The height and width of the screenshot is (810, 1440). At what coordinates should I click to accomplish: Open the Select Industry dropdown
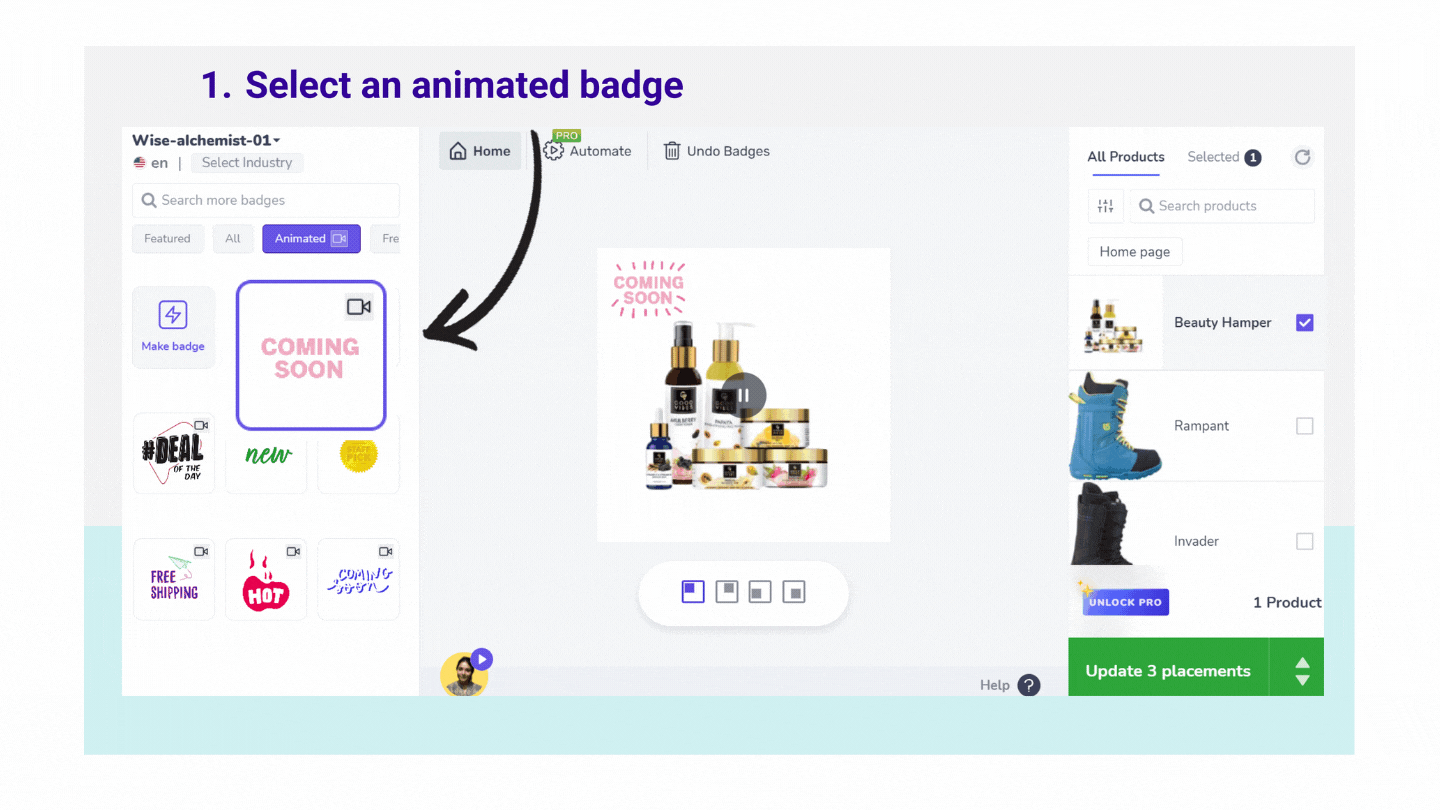pyautogui.click(x=247, y=163)
